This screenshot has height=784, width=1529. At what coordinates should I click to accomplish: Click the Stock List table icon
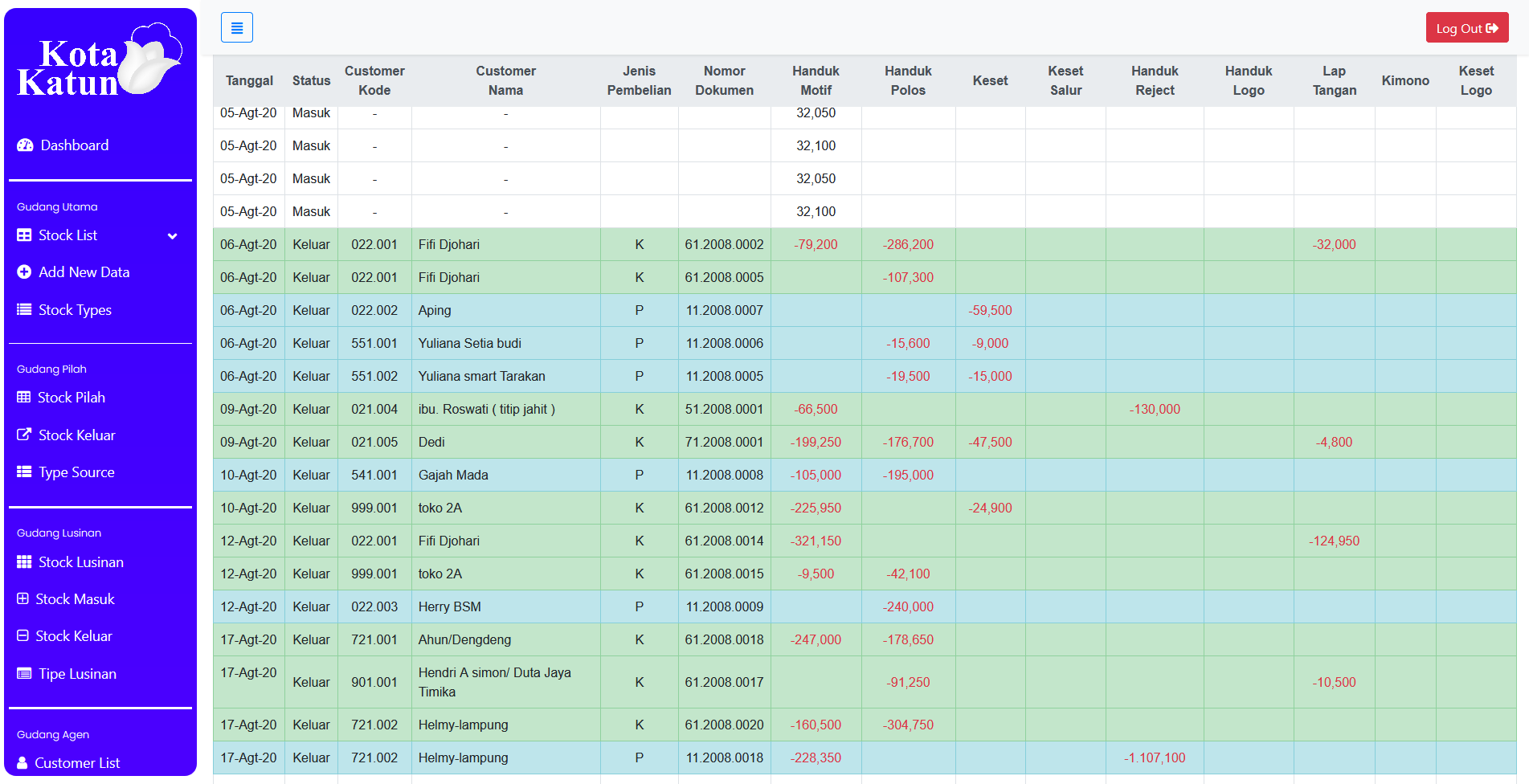24,235
